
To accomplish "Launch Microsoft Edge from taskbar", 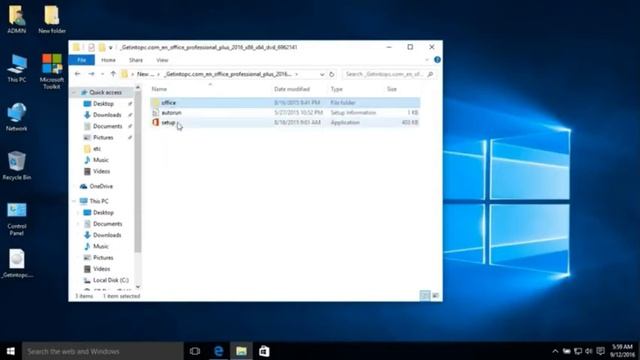I will [x=218, y=351].
